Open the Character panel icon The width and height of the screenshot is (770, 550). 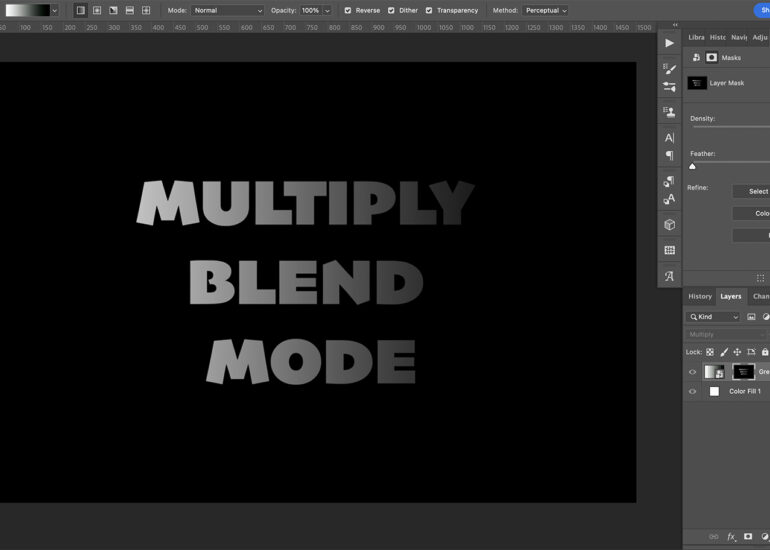click(669, 138)
